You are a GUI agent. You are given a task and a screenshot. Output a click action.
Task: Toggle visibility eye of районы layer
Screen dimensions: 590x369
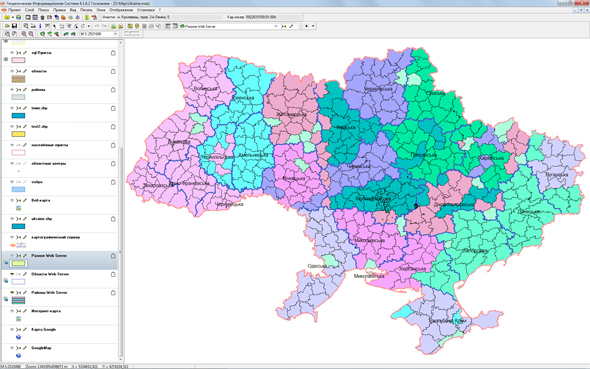point(12,90)
